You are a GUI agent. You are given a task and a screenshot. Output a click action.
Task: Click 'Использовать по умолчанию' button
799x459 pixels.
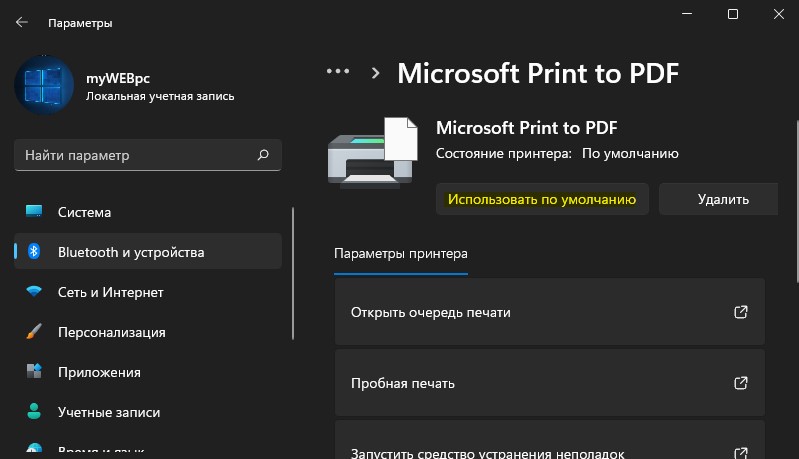(x=542, y=199)
